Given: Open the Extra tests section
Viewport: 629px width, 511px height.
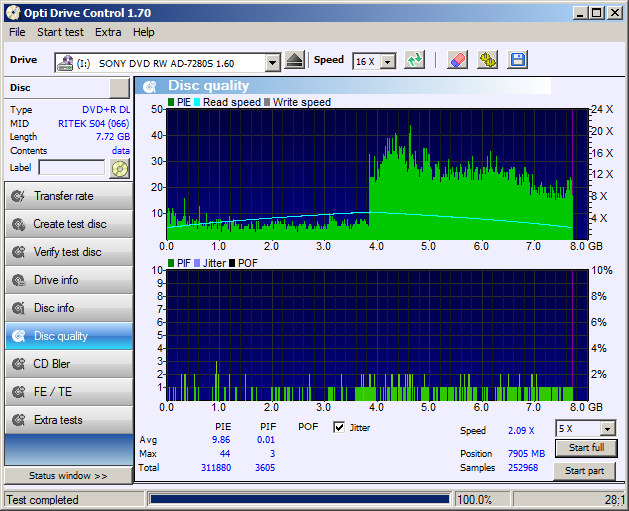Looking at the screenshot, I should [x=69, y=420].
